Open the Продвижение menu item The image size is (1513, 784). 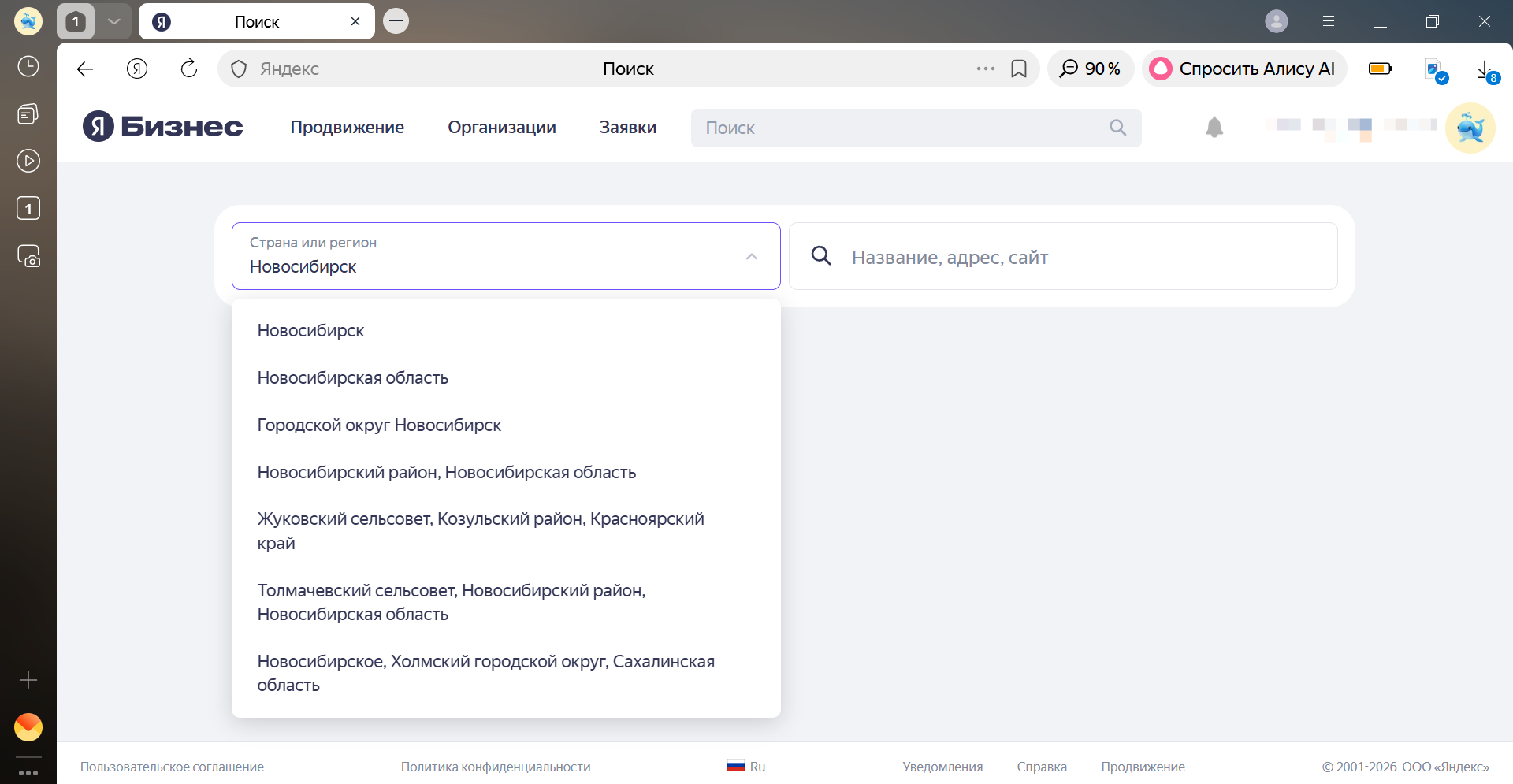[x=347, y=128]
